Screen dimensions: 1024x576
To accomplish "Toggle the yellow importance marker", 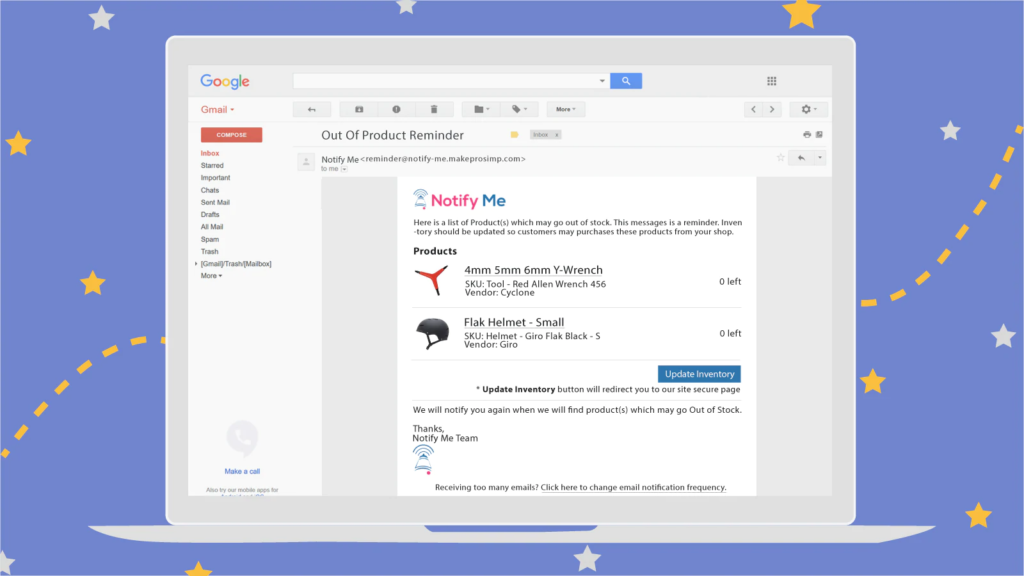I will pos(514,135).
